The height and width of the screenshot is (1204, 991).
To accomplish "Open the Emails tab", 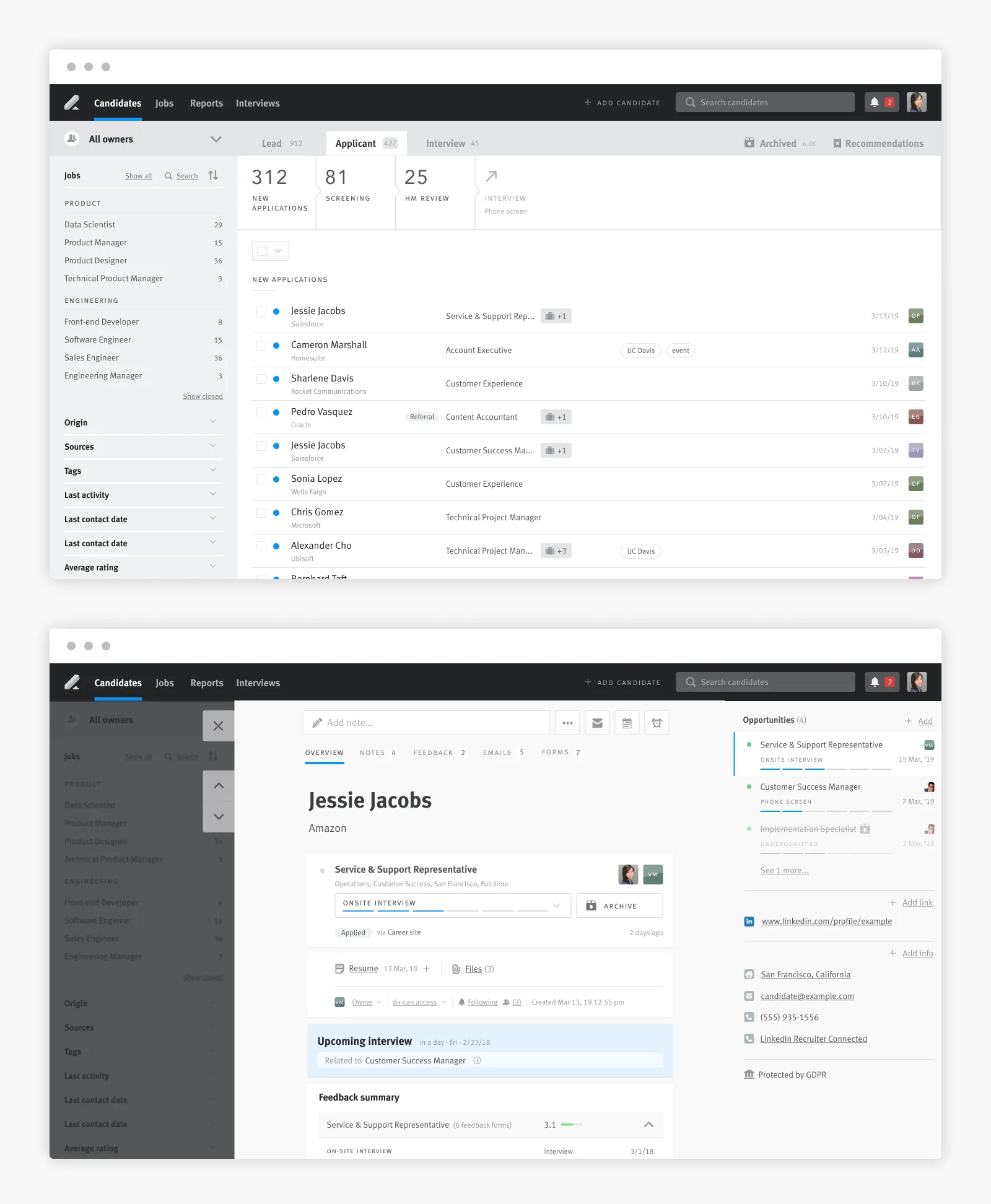I will point(504,752).
